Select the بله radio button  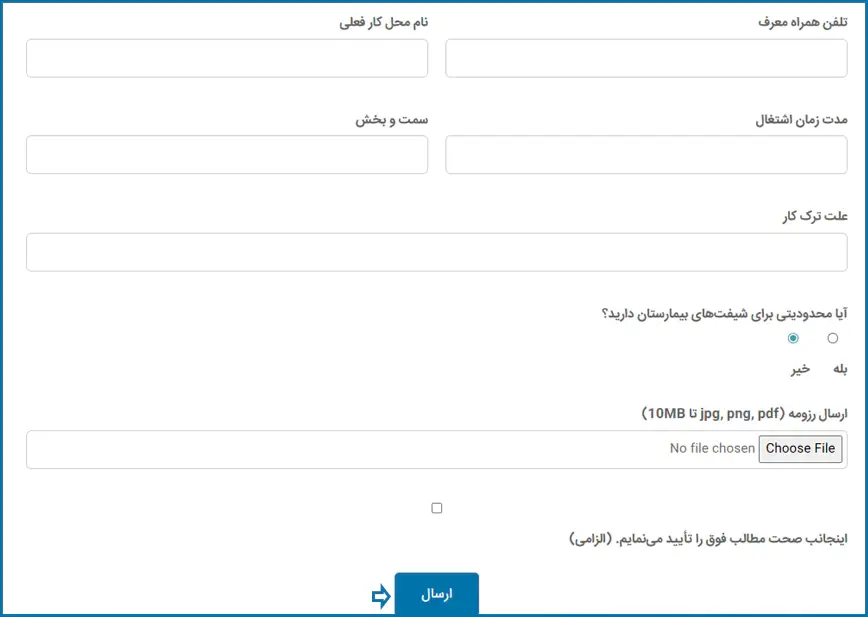coord(833,338)
